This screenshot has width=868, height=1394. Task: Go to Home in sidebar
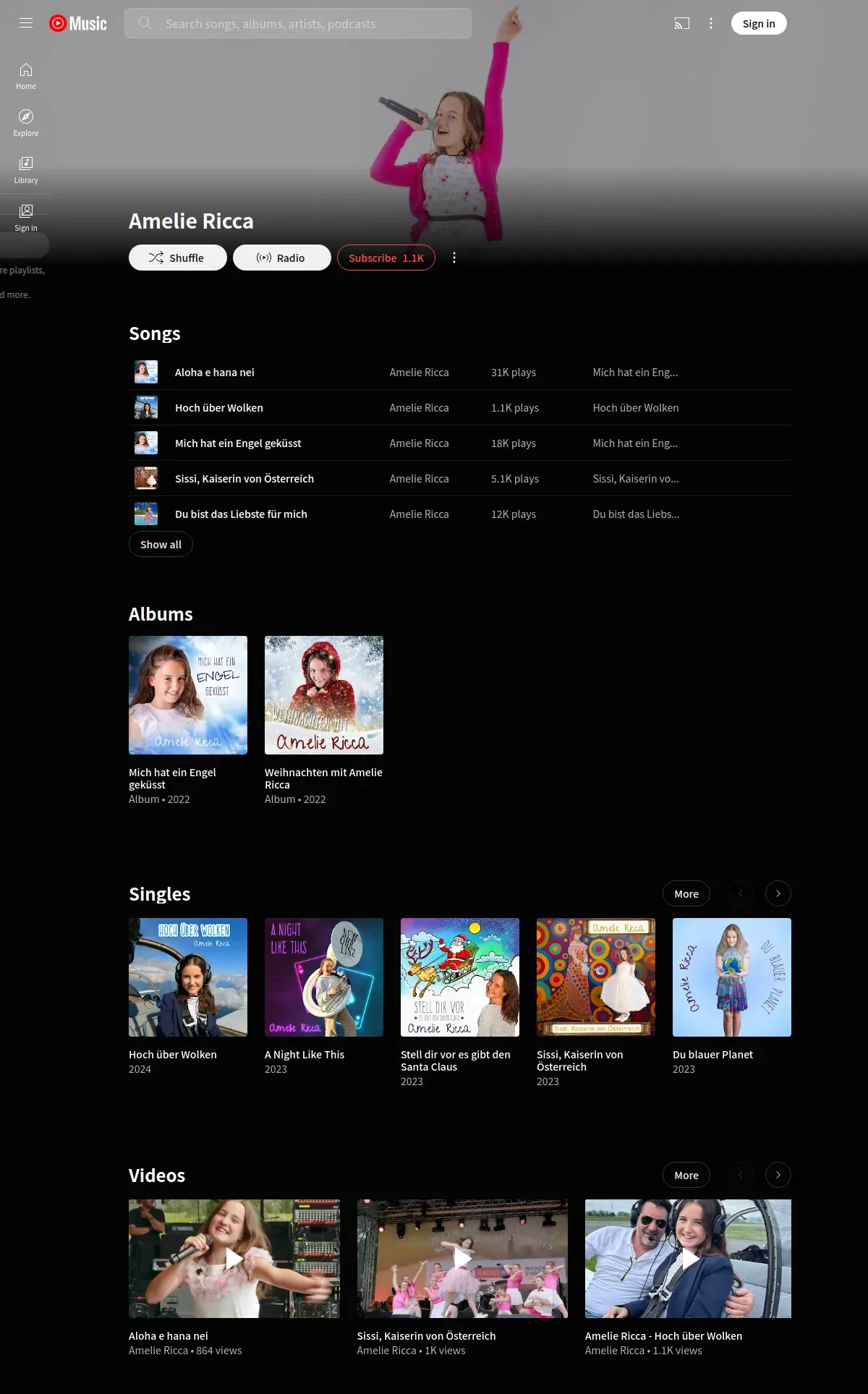click(26, 76)
